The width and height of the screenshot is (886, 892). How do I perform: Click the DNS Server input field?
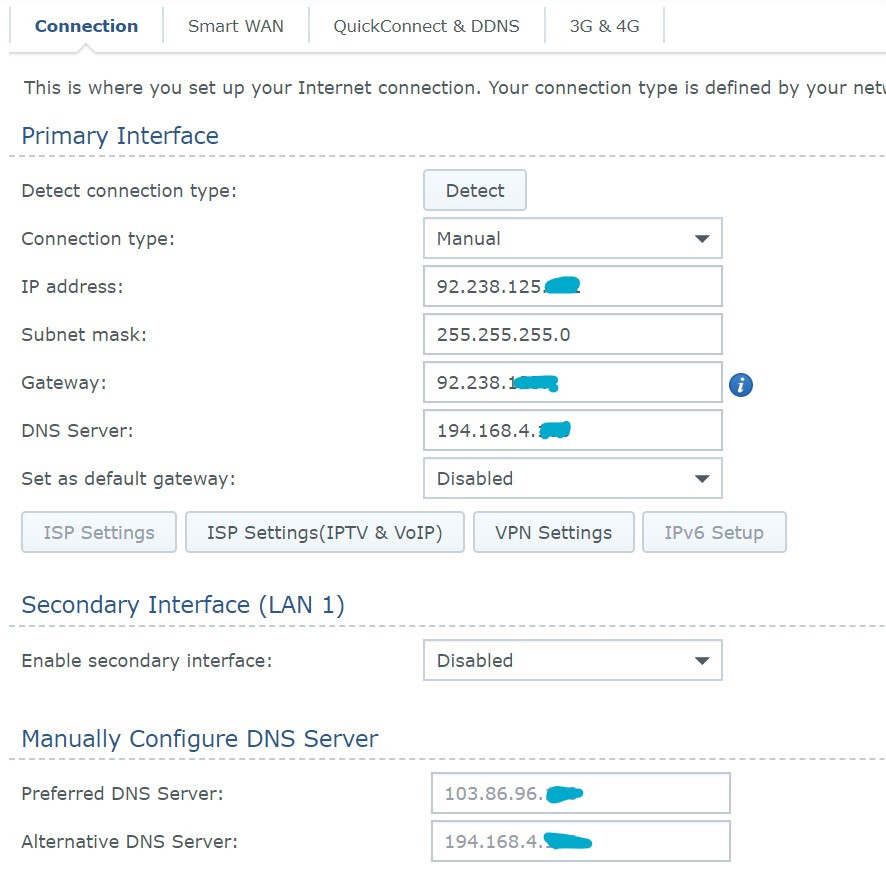pos(572,430)
